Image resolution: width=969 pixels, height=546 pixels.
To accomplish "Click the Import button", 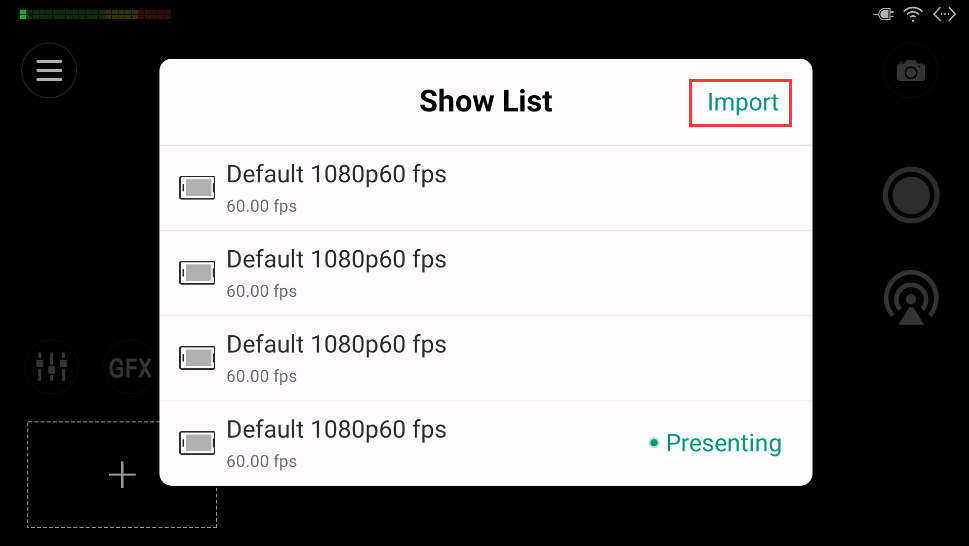I will (x=741, y=103).
